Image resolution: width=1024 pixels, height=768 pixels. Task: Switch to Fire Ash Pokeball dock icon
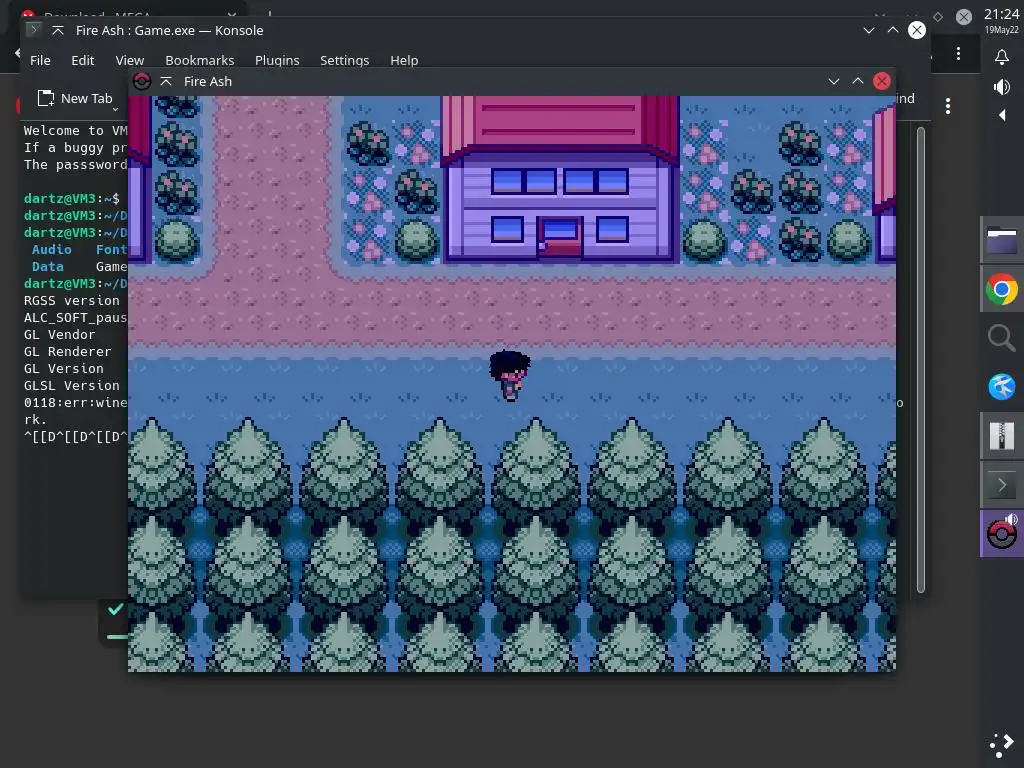(1001, 534)
